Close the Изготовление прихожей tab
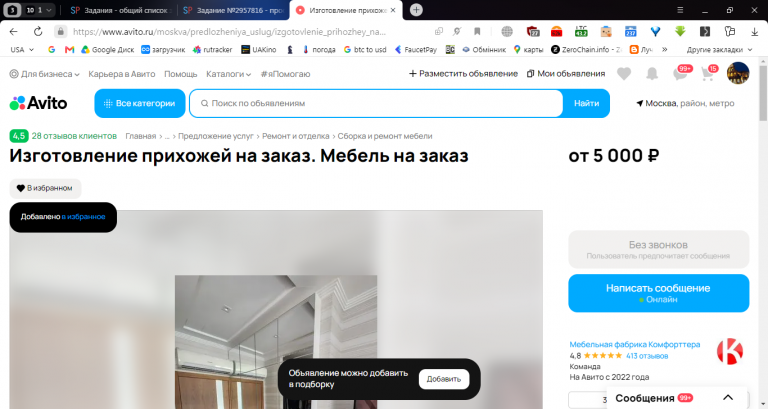This screenshot has width=768, height=409. click(393, 10)
